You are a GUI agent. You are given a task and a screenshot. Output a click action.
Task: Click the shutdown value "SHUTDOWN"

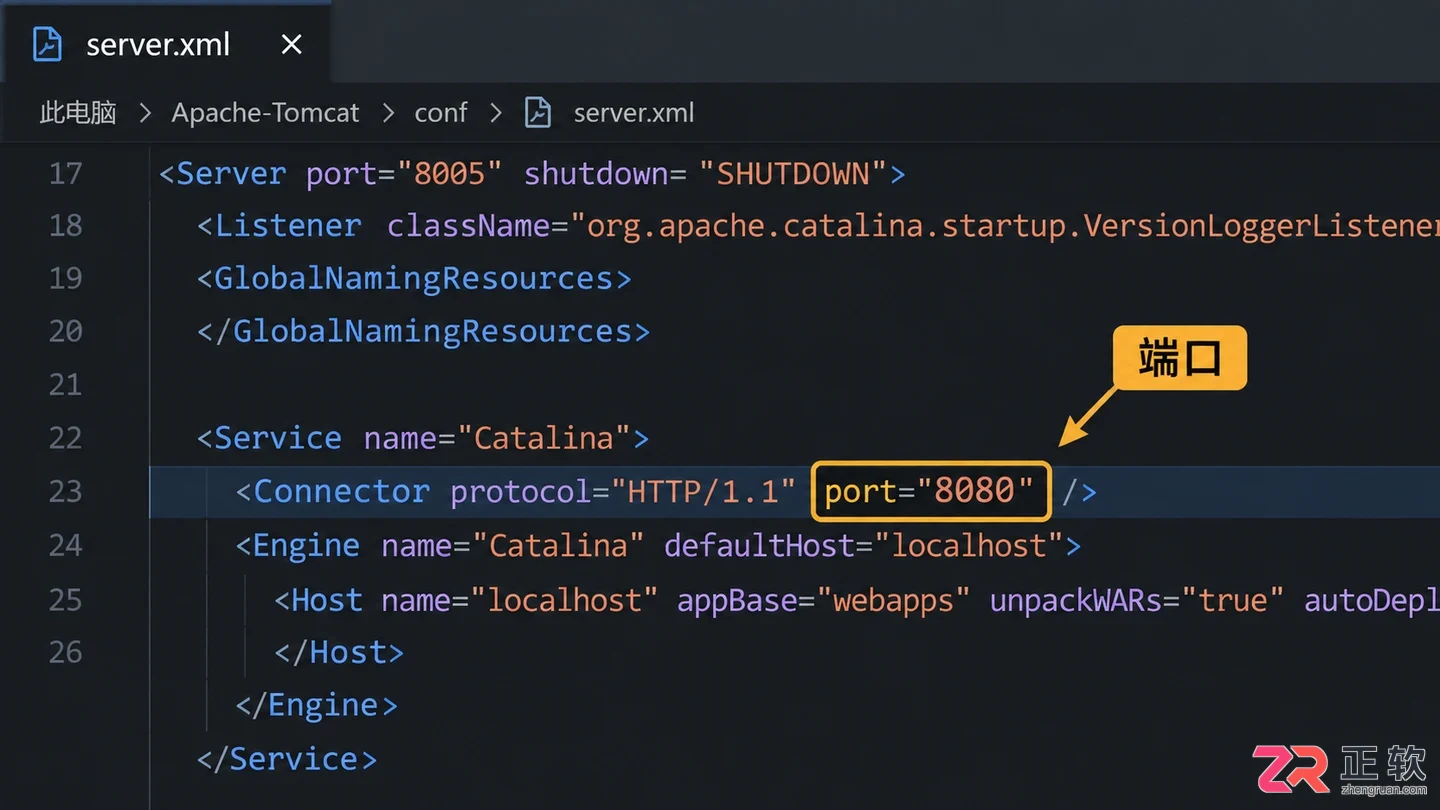[x=794, y=173]
